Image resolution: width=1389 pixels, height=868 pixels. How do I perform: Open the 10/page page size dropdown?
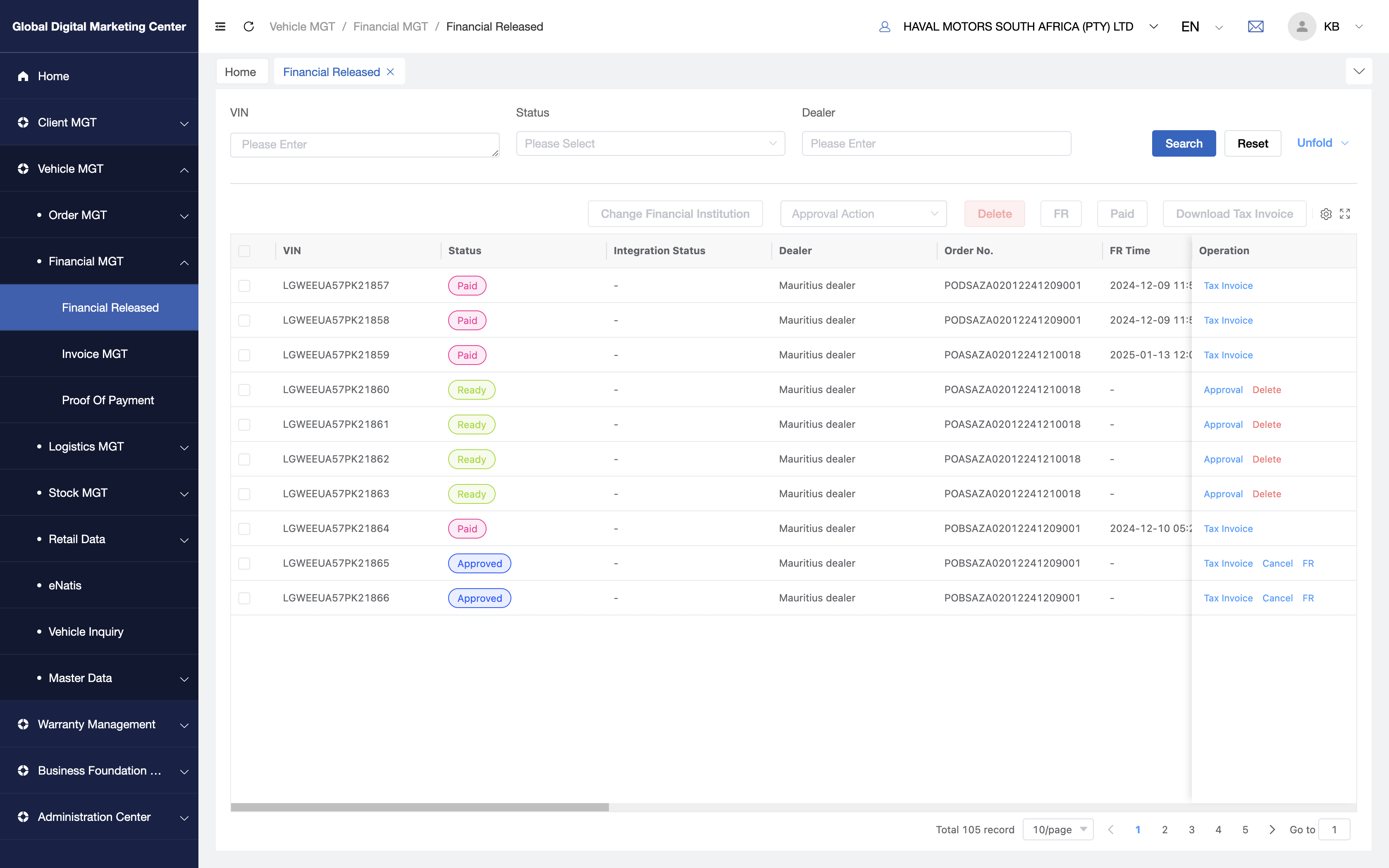point(1058,830)
